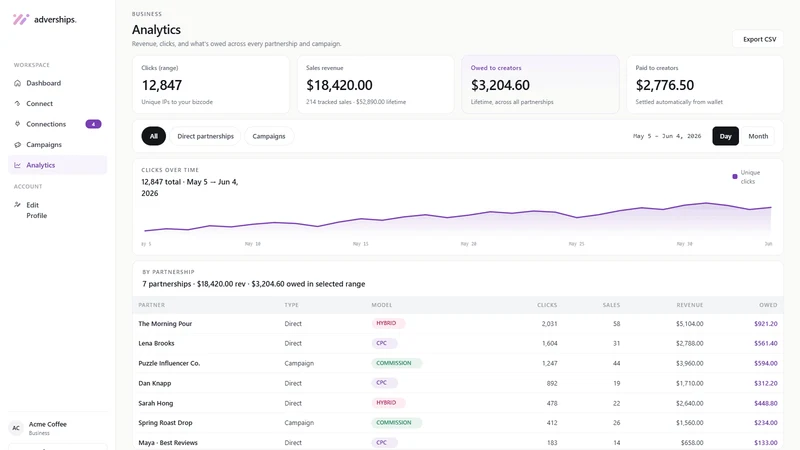Sort by the CLICKS column header
Viewport: 800px width, 450px height.
click(547, 305)
